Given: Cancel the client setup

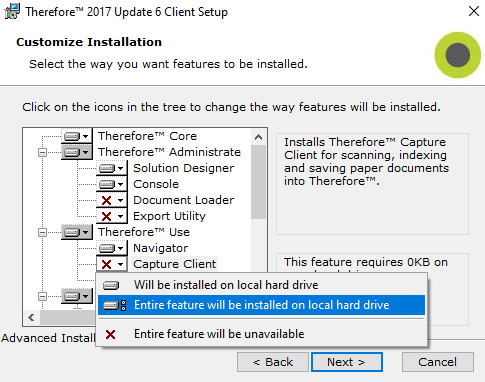Looking at the screenshot, I should coord(438,362).
